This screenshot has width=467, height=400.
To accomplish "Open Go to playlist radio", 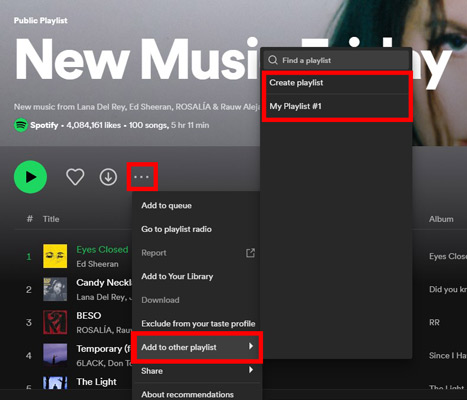I will coord(196,229).
